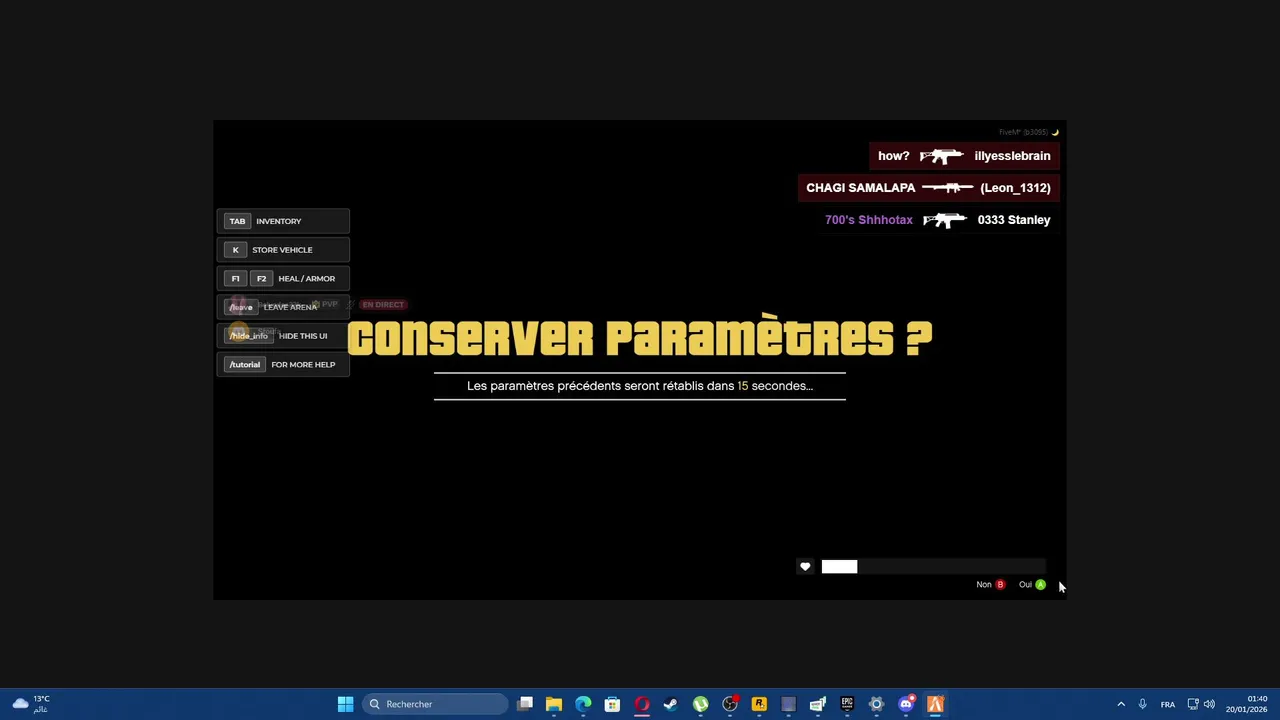
Task: Open Steam from the taskbar
Action: [x=671, y=704]
